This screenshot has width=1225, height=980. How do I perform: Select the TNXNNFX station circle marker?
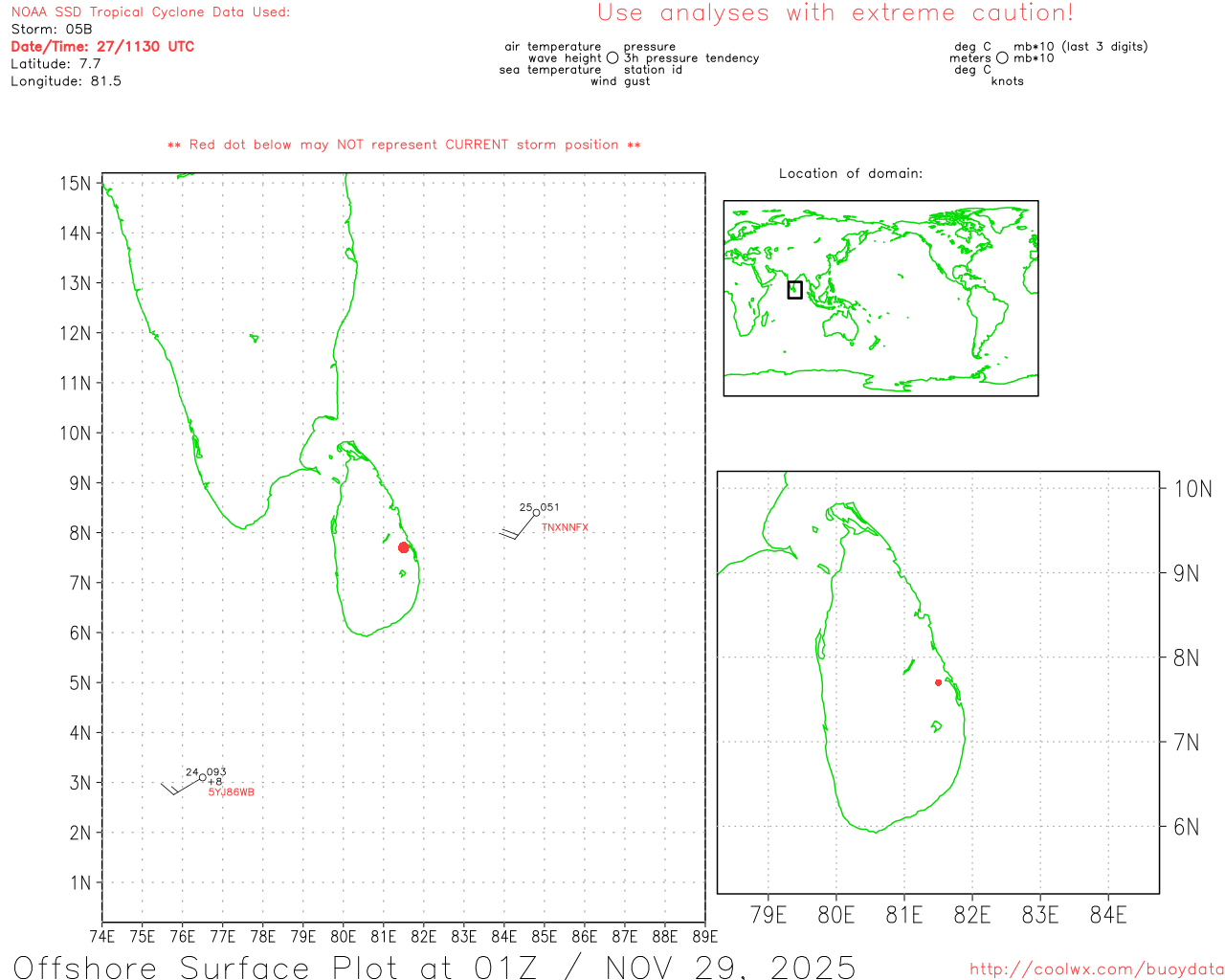(536, 513)
